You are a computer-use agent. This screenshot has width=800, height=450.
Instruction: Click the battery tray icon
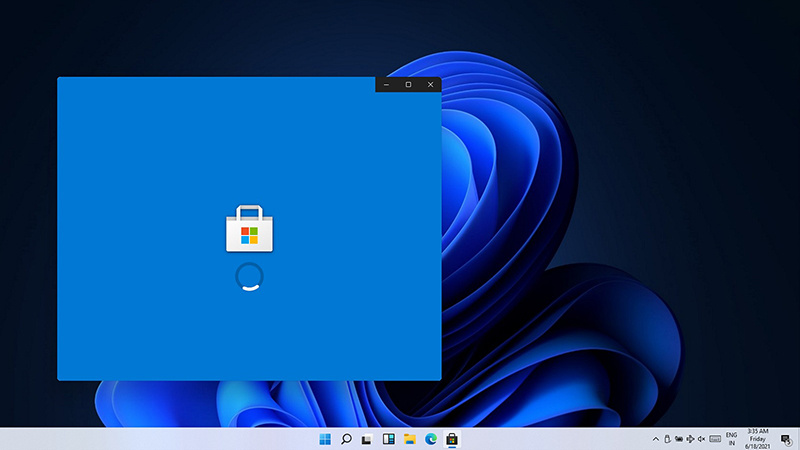pyautogui.click(x=679, y=439)
